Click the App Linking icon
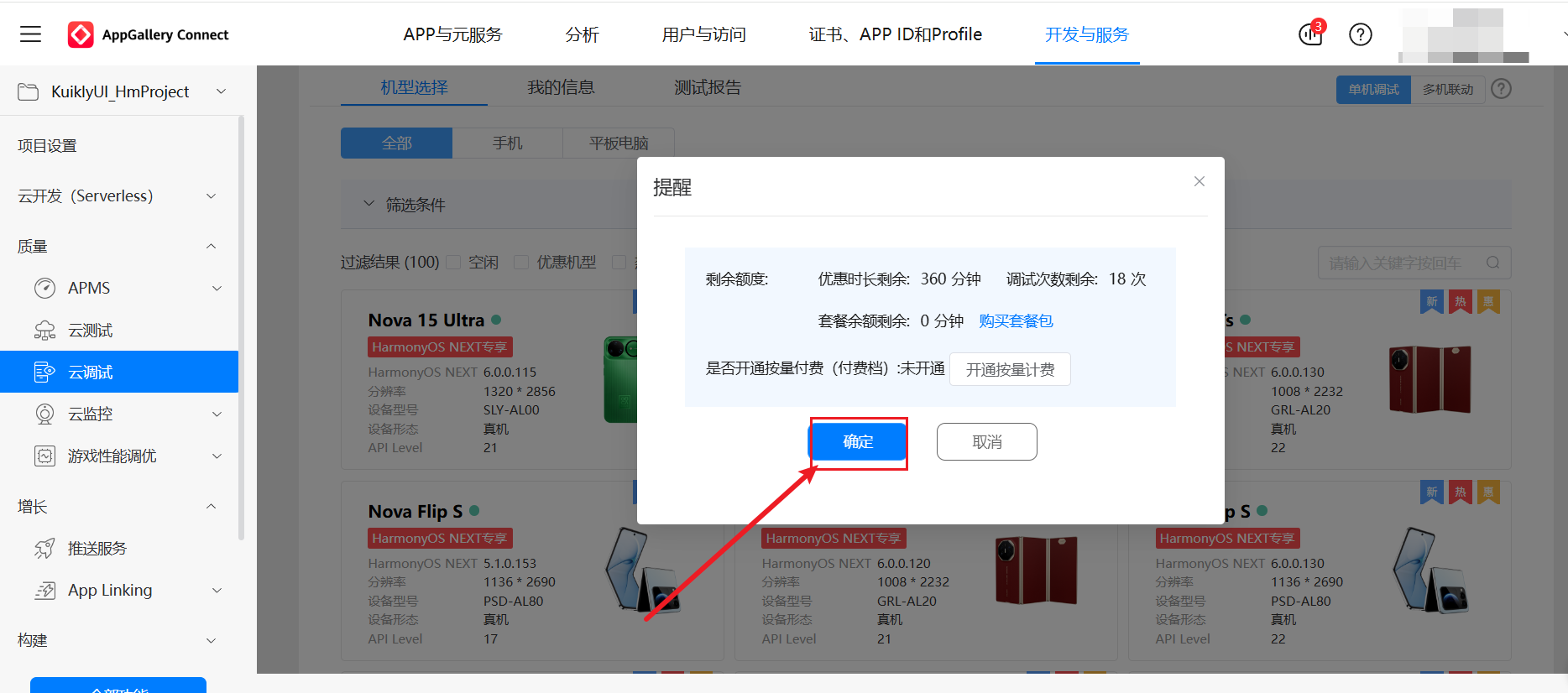Image resolution: width=1568 pixels, height=693 pixels. pyautogui.click(x=44, y=590)
